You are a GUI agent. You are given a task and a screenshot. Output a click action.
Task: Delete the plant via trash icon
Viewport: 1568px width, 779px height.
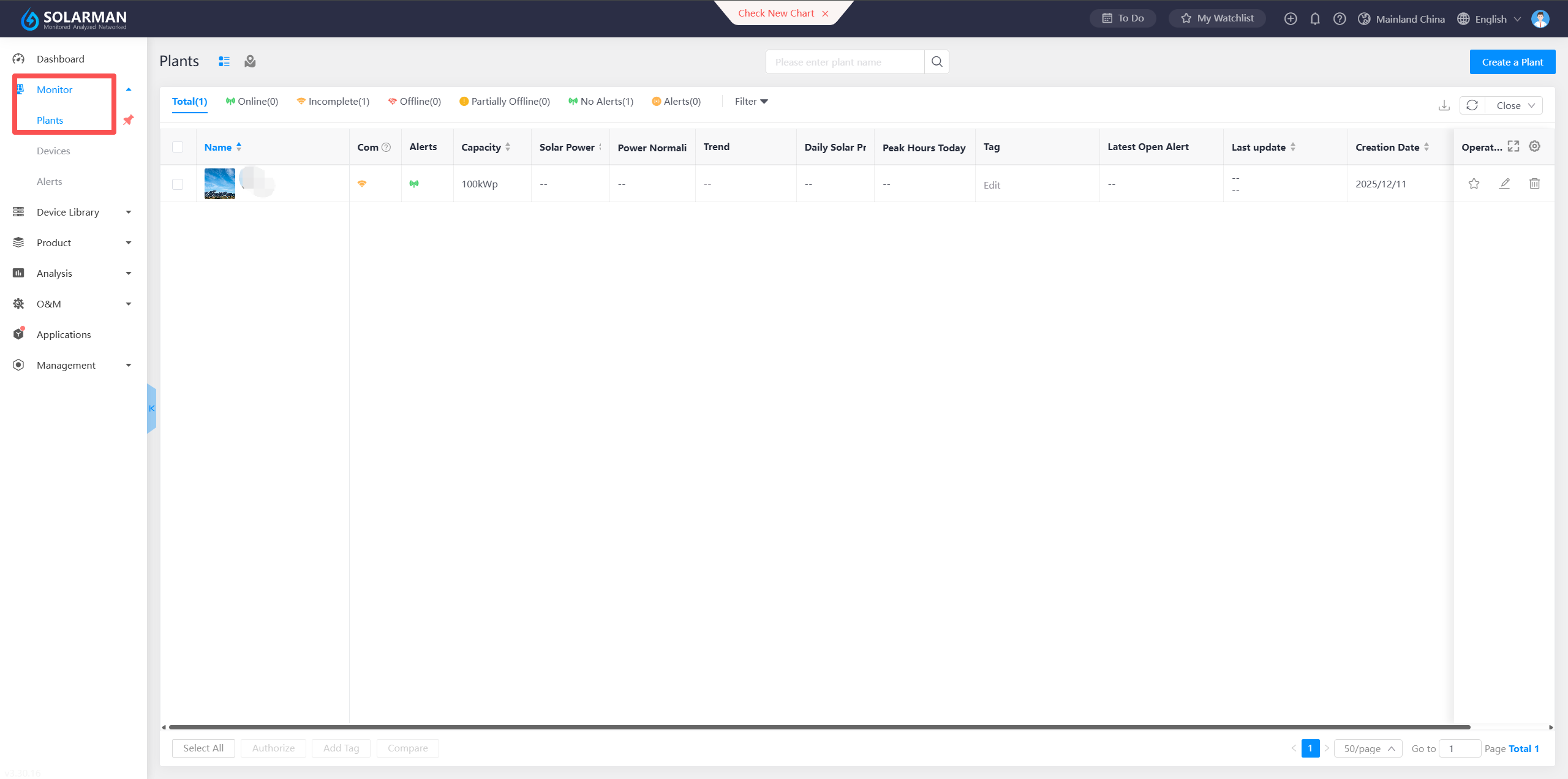pyautogui.click(x=1534, y=184)
